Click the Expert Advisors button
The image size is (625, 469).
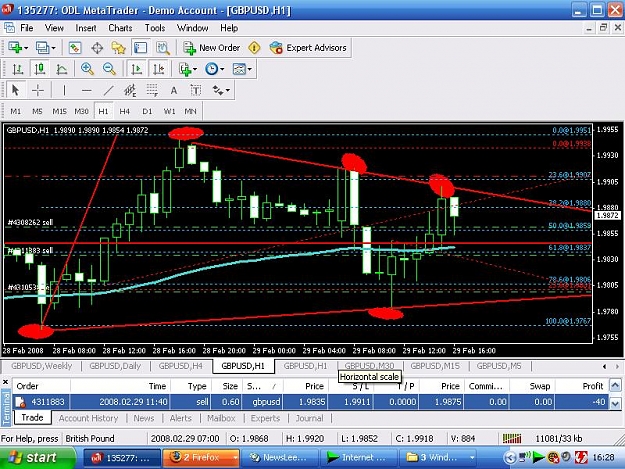click(x=308, y=48)
